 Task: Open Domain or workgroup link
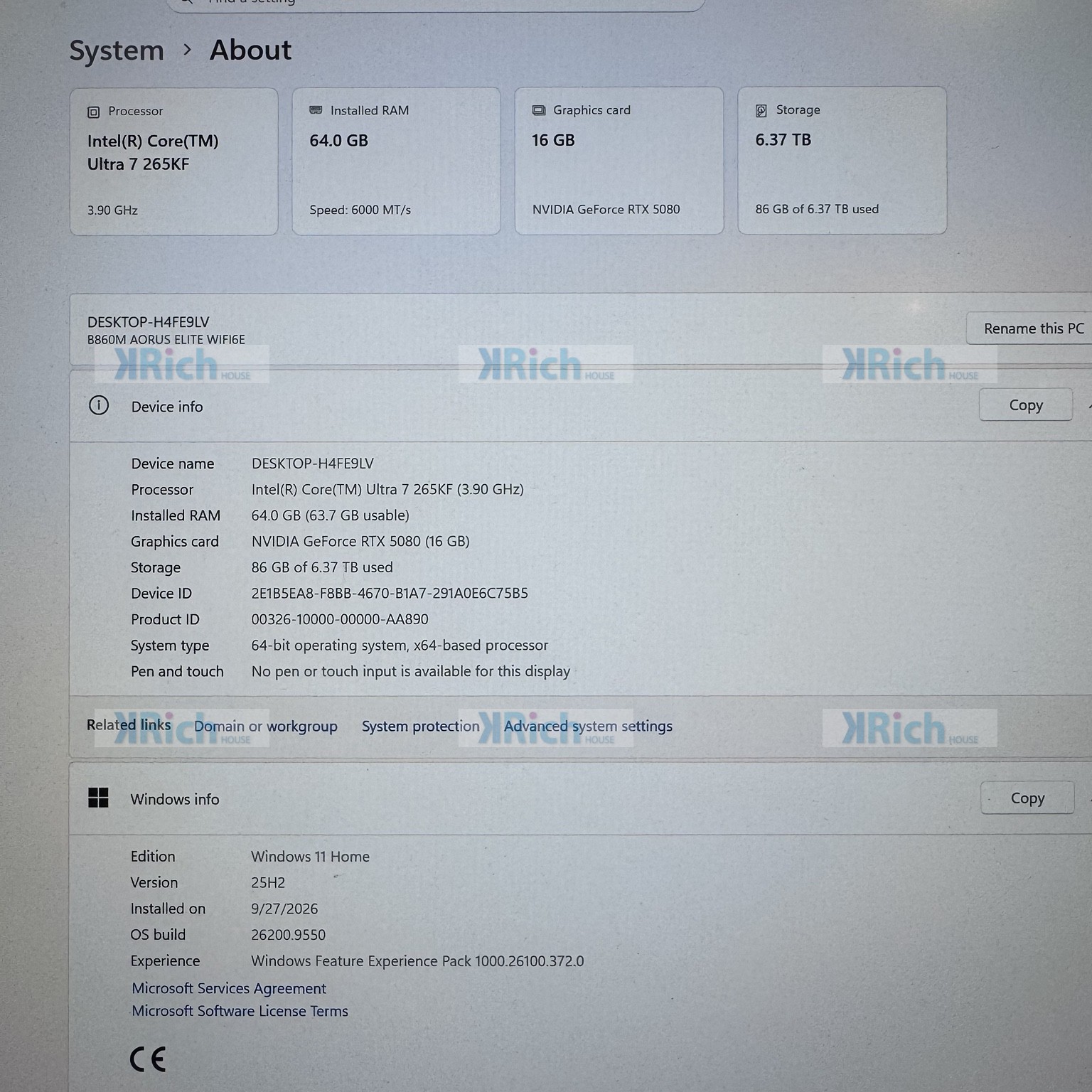pos(266,726)
